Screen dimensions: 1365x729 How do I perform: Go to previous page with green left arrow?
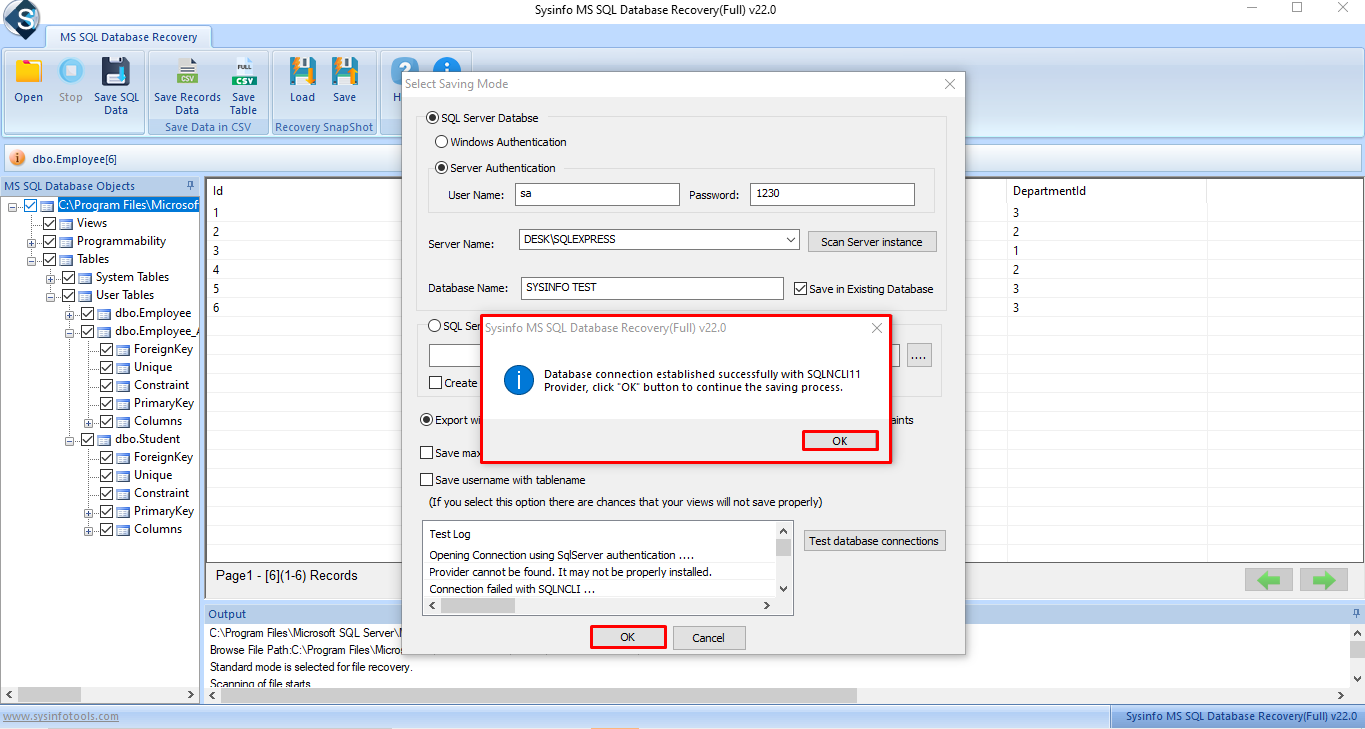click(x=1268, y=580)
